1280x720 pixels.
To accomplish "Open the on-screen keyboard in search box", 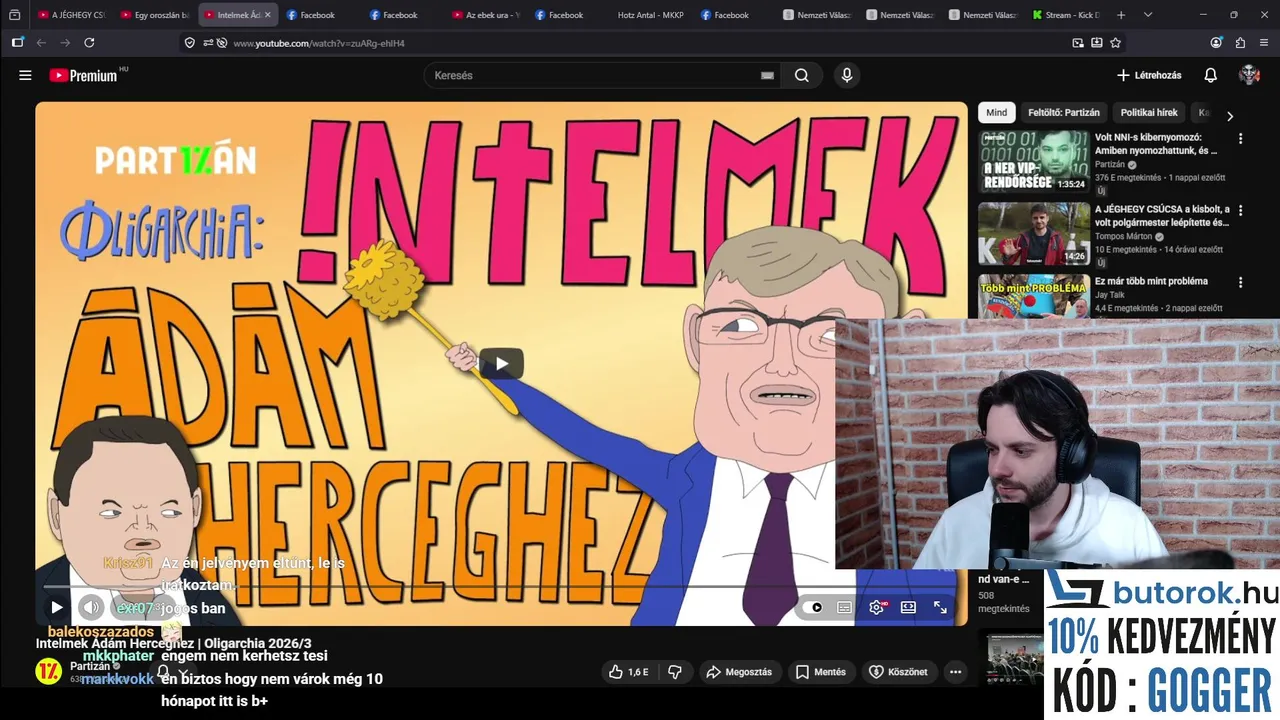I will point(767,75).
